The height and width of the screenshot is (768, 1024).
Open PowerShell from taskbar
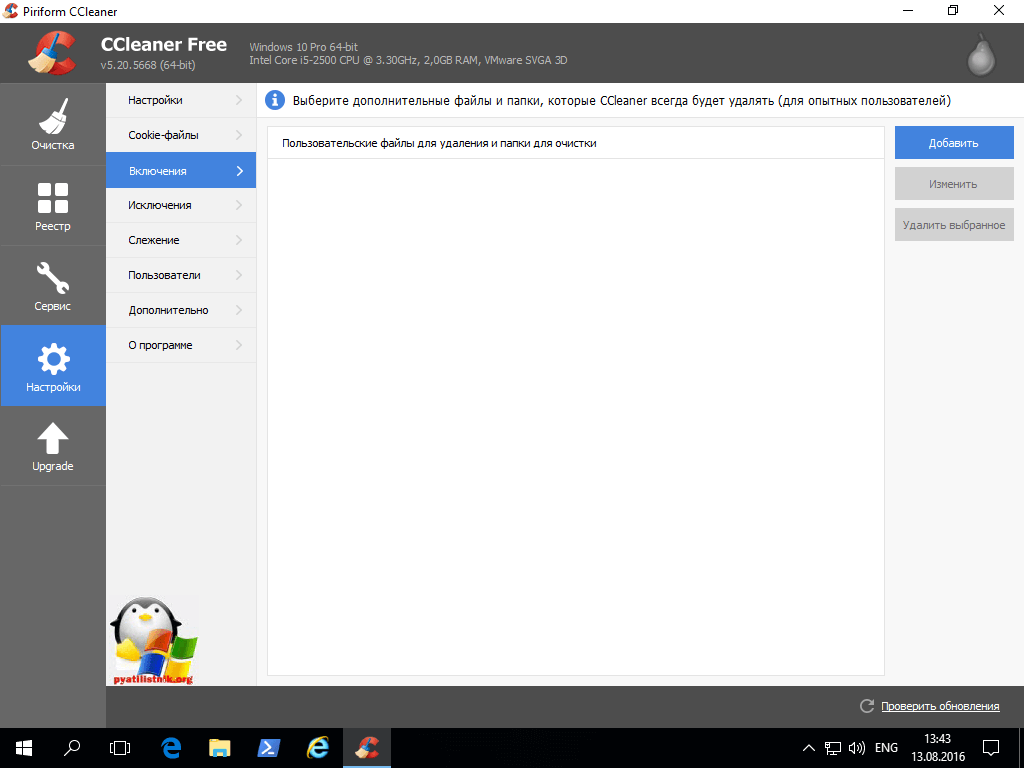click(x=269, y=747)
